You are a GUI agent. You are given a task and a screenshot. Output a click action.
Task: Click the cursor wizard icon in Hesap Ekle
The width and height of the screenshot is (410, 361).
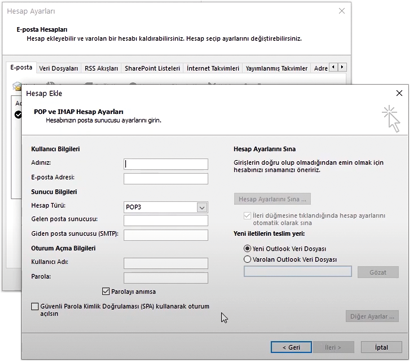(x=391, y=119)
